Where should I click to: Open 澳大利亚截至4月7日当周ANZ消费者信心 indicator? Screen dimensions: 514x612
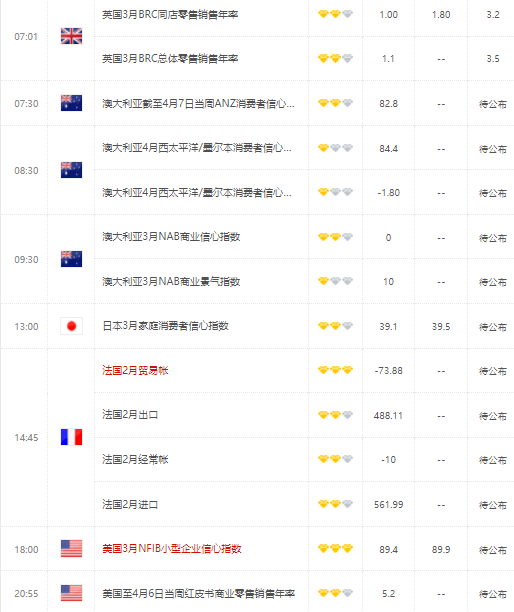(x=198, y=104)
